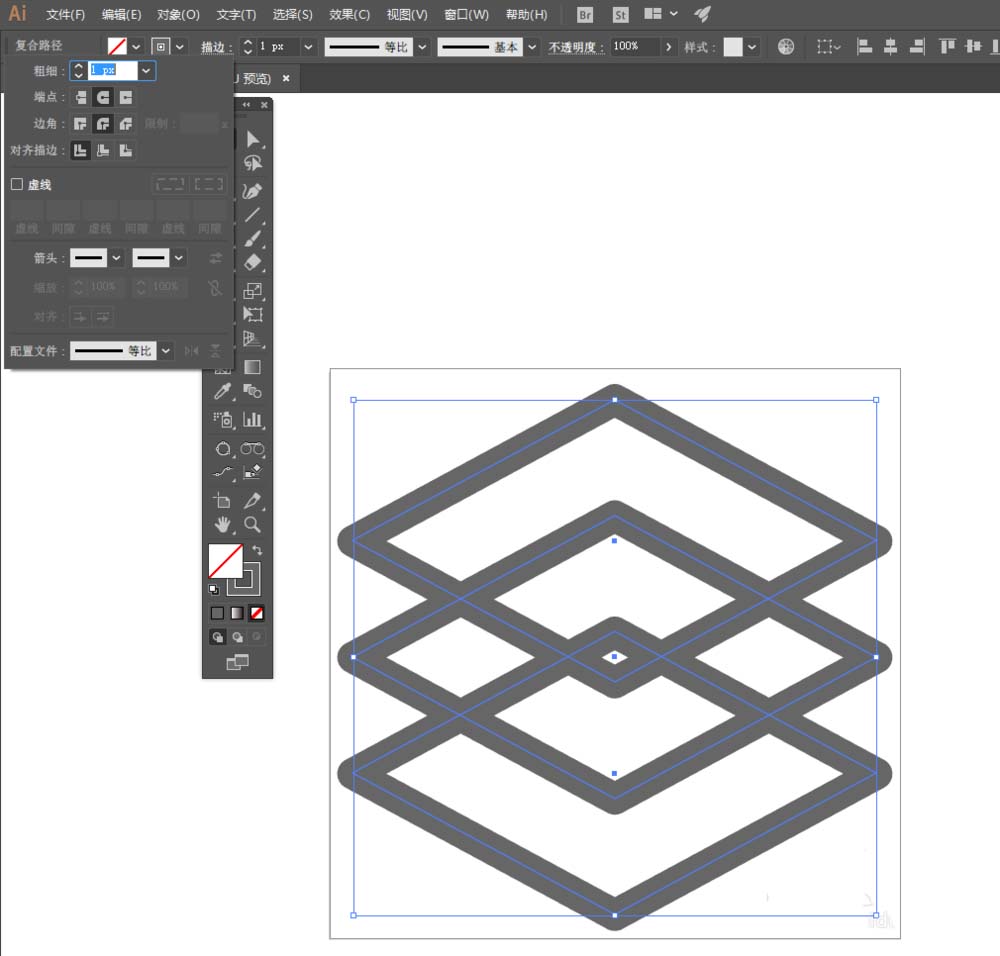This screenshot has height=956, width=1000.
Task: Click the 不透明度 opacity label link
Action: 576,47
